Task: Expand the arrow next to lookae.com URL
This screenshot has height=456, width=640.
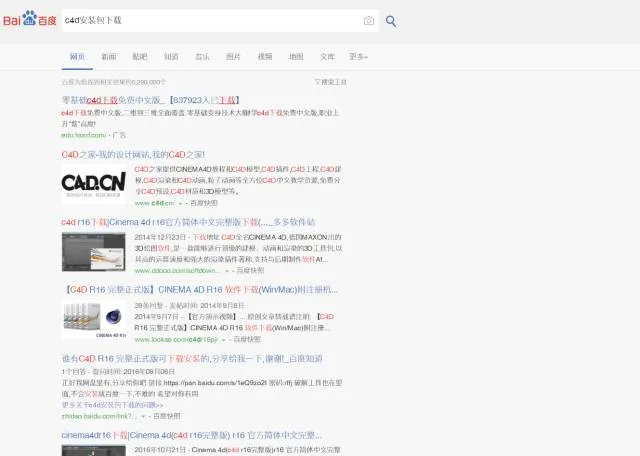Action: tap(223, 340)
